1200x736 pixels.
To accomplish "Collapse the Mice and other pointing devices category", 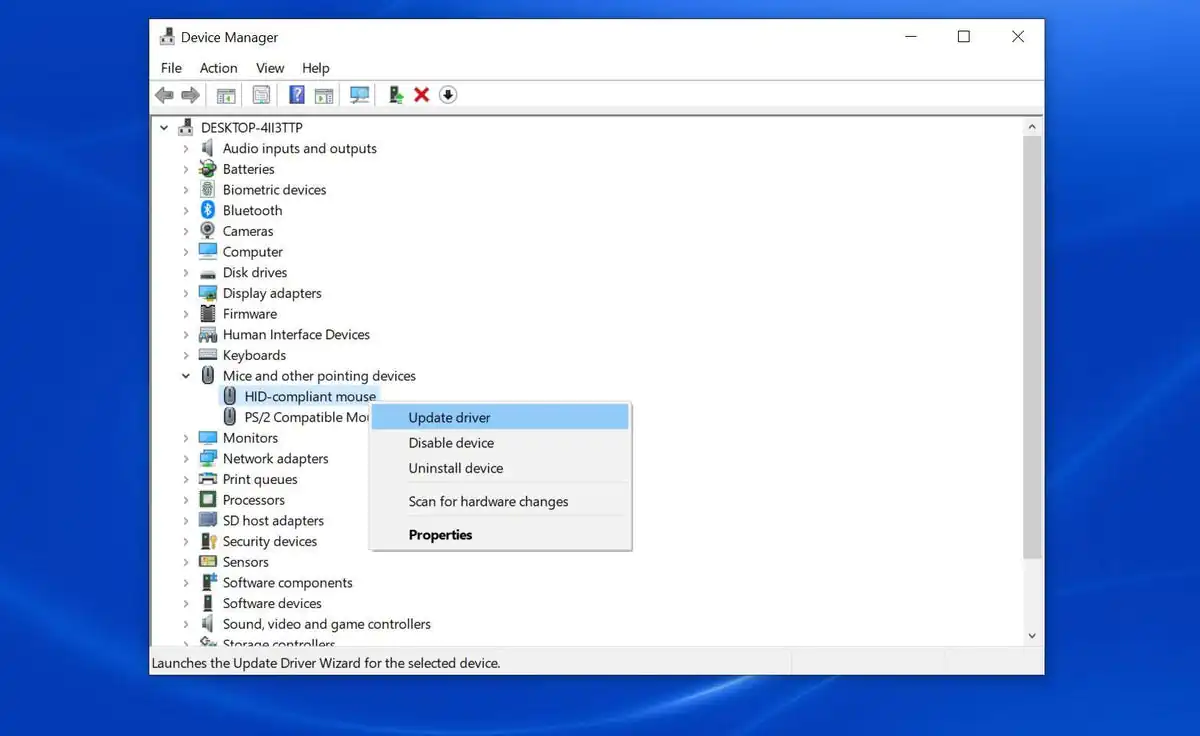I will coord(186,375).
